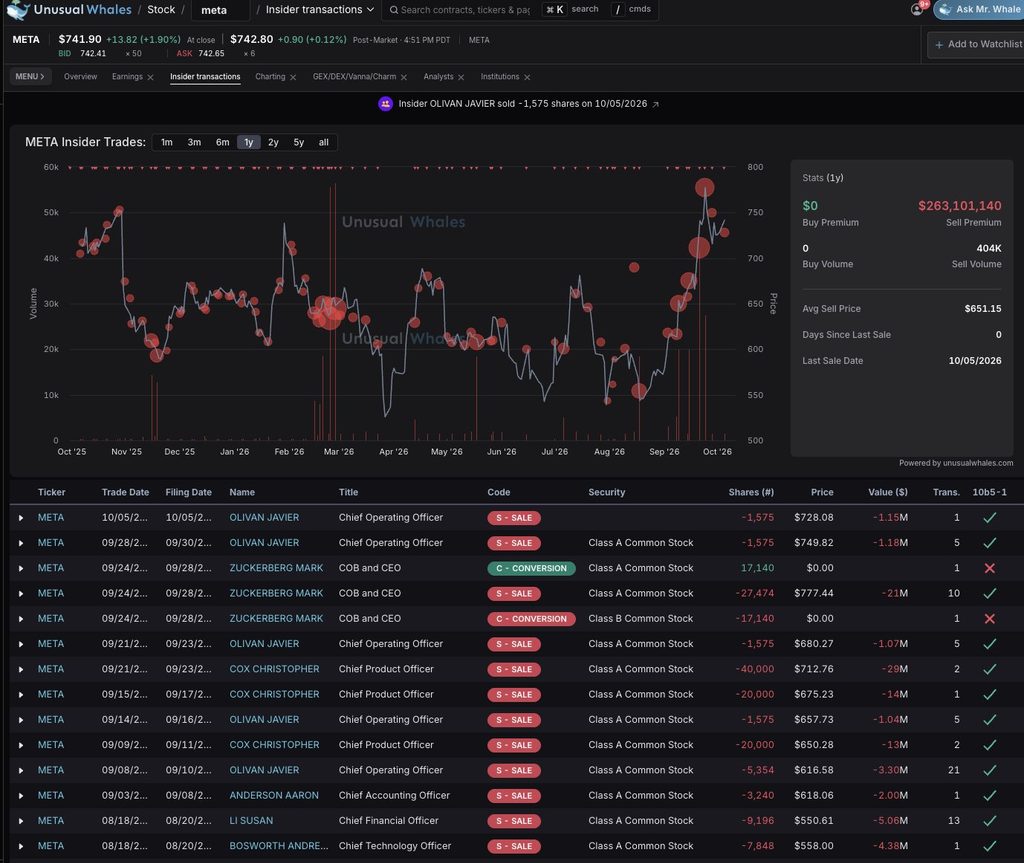Select the 6m time range
The height and width of the screenshot is (863, 1024).
[223, 142]
